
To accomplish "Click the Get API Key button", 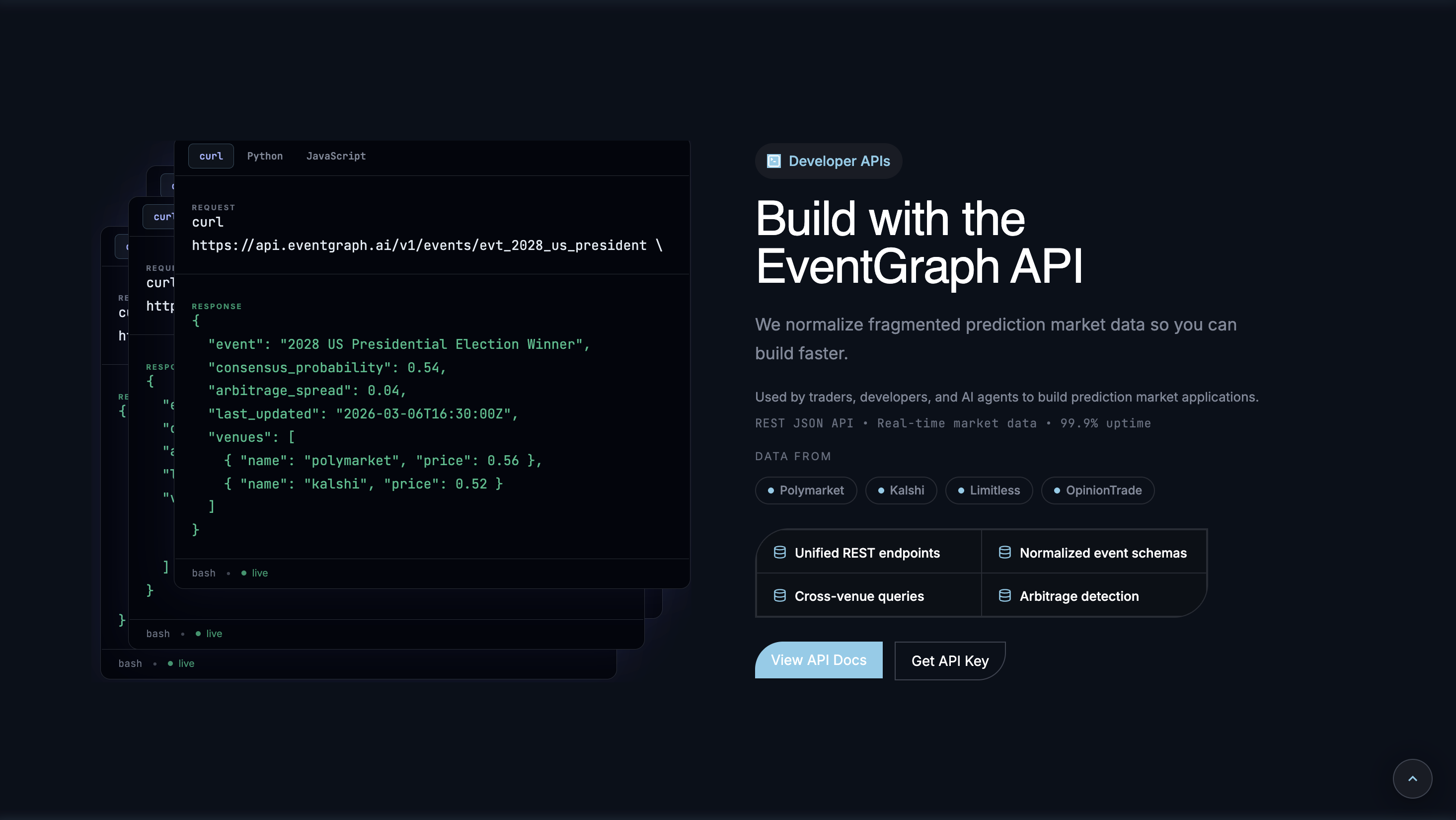I will click(x=950, y=660).
